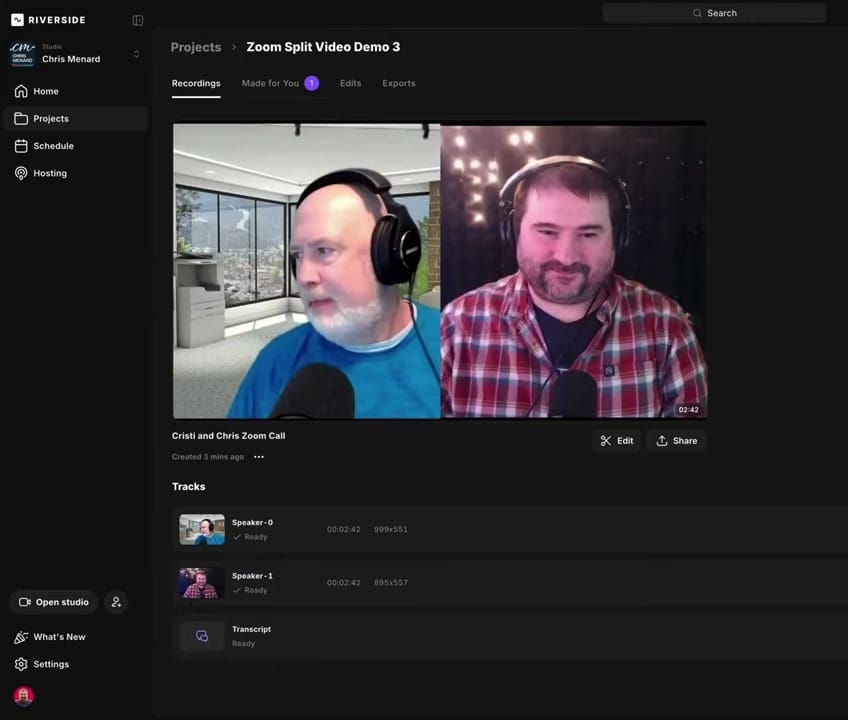Viewport: 848px width, 720px height.
Task: Click the Transcript track label
Action: 251,629
